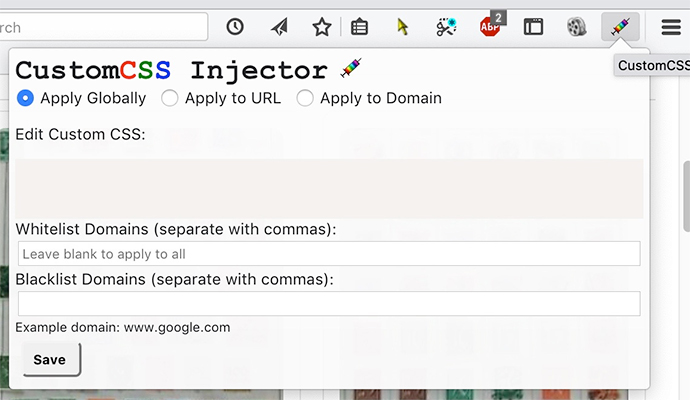The image size is (690, 400).
Task: Click the film reel extension icon
Action: coord(576,27)
